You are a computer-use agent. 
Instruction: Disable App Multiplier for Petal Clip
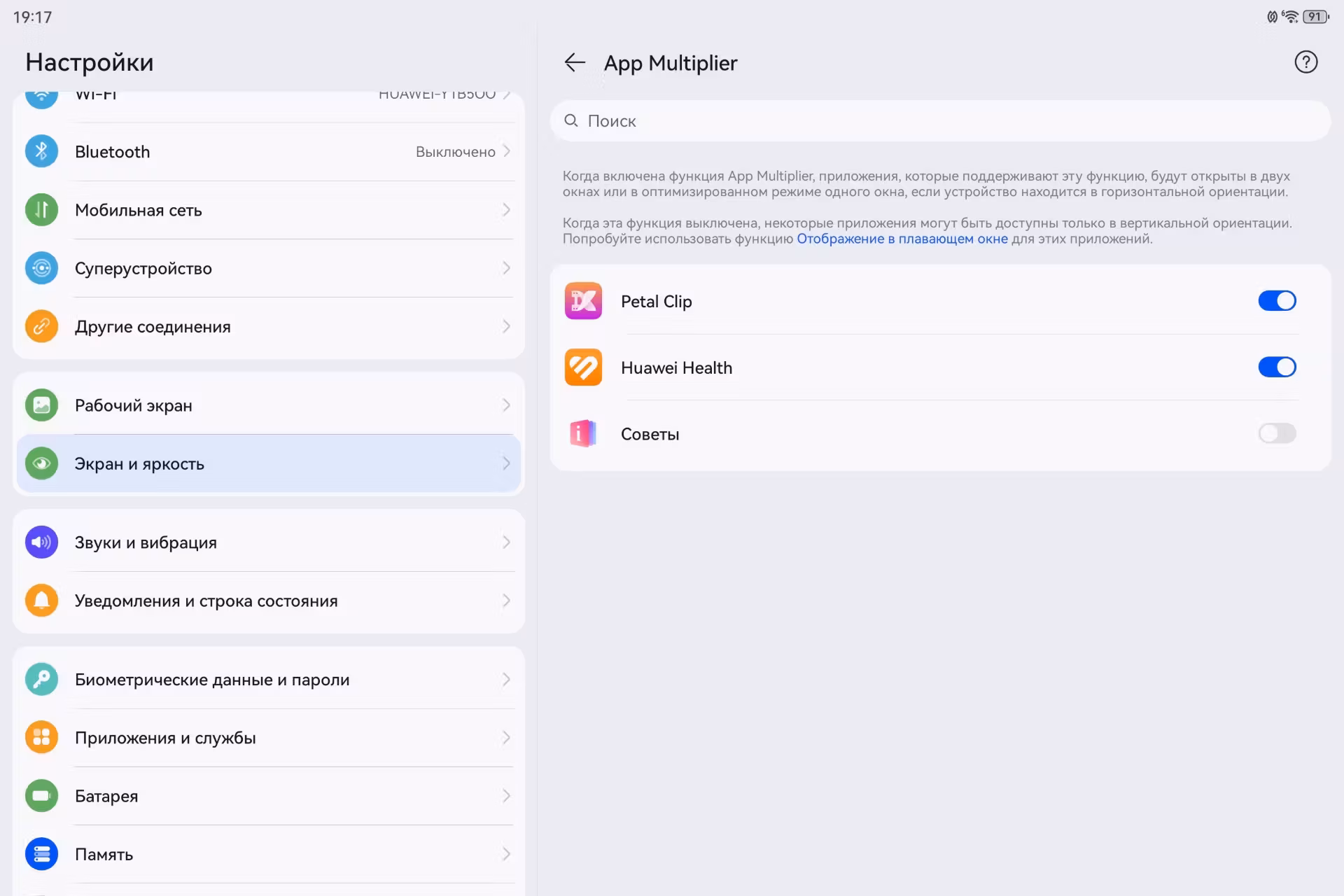click(x=1277, y=301)
